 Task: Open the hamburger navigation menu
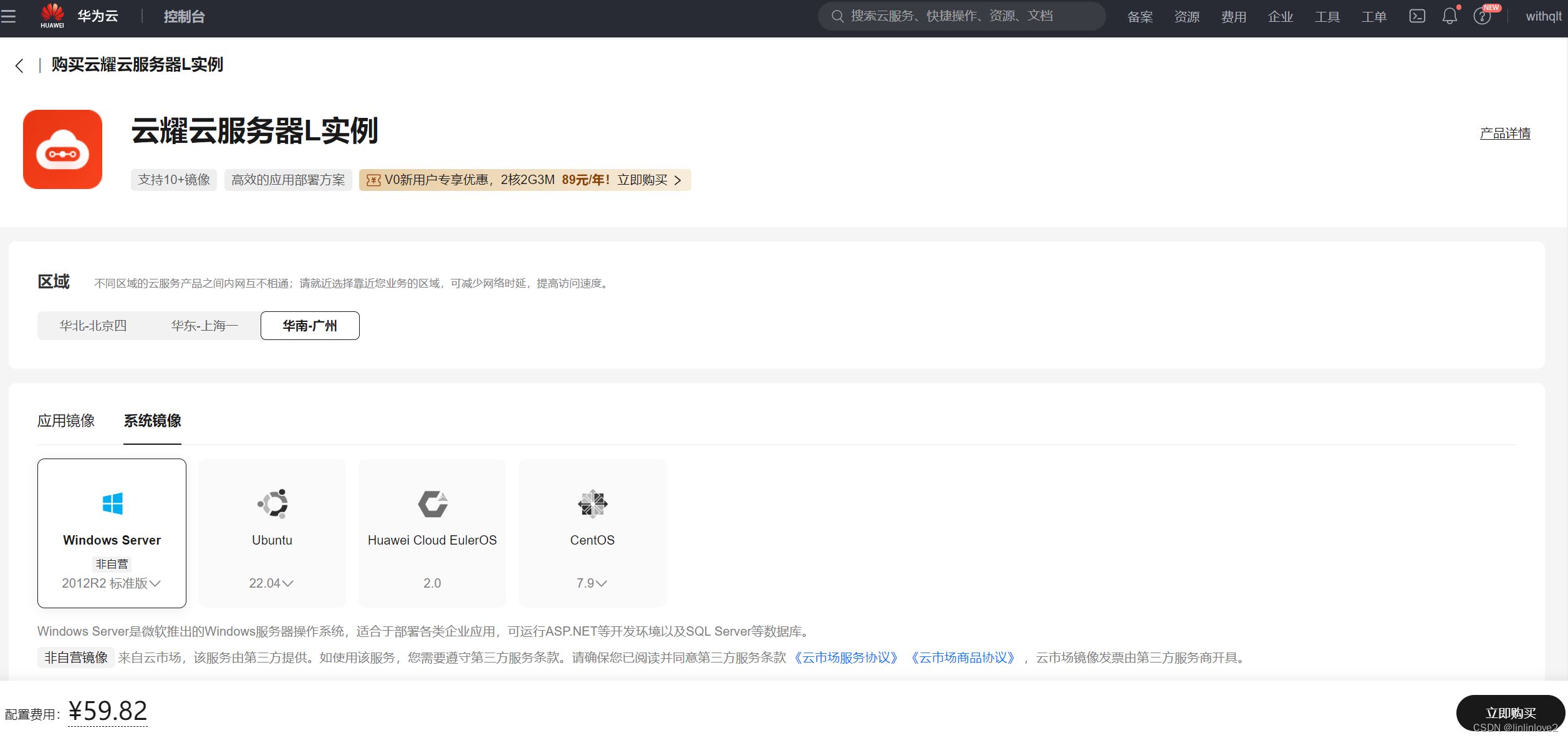click(8, 16)
